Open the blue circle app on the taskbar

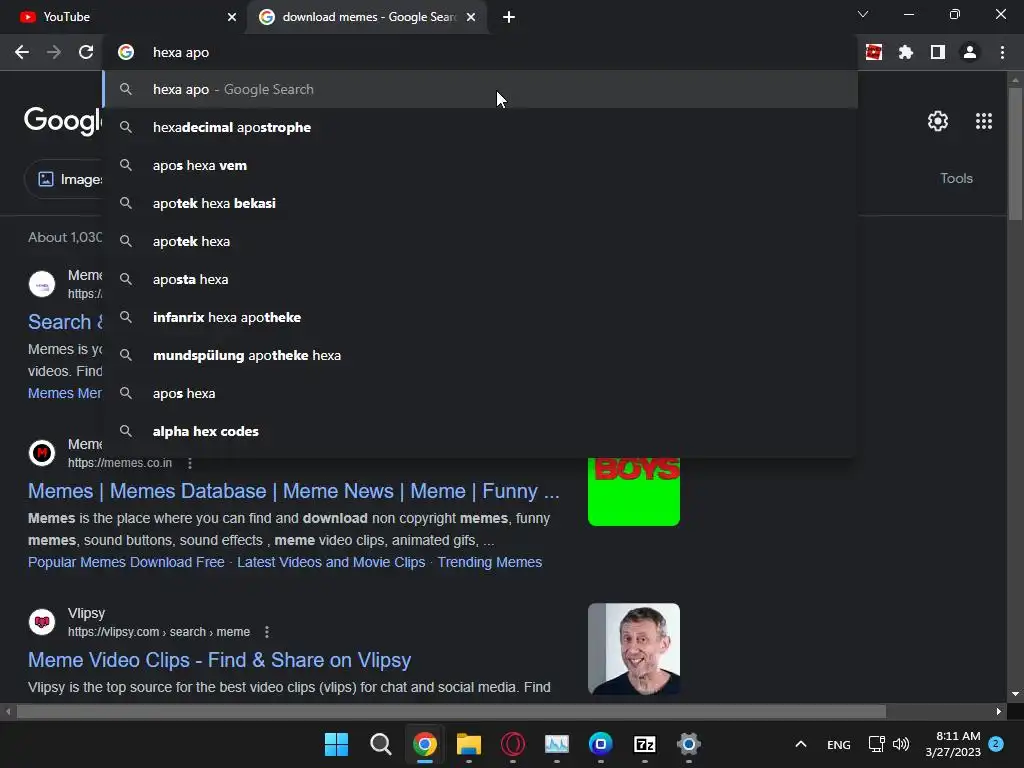tap(601, 744)
